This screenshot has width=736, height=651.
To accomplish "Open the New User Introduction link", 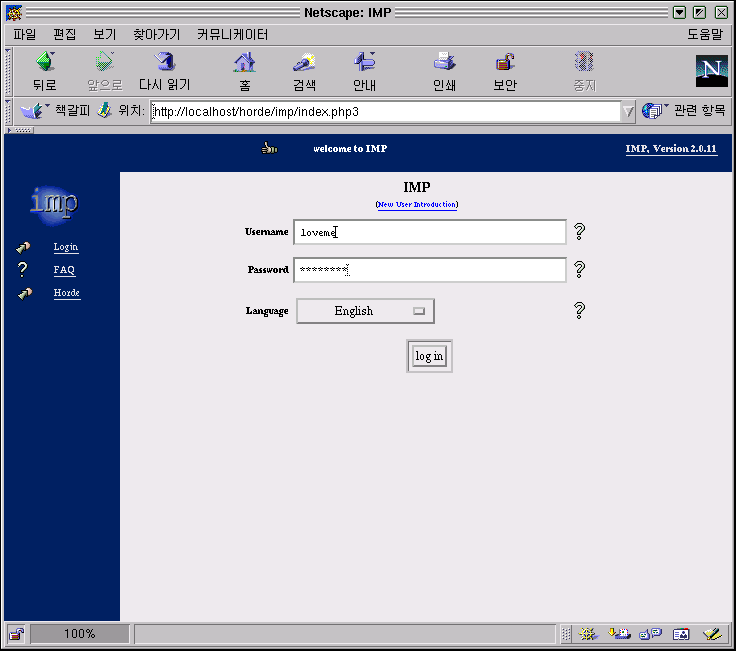I will pyautogui.click(x=417, y=205).
